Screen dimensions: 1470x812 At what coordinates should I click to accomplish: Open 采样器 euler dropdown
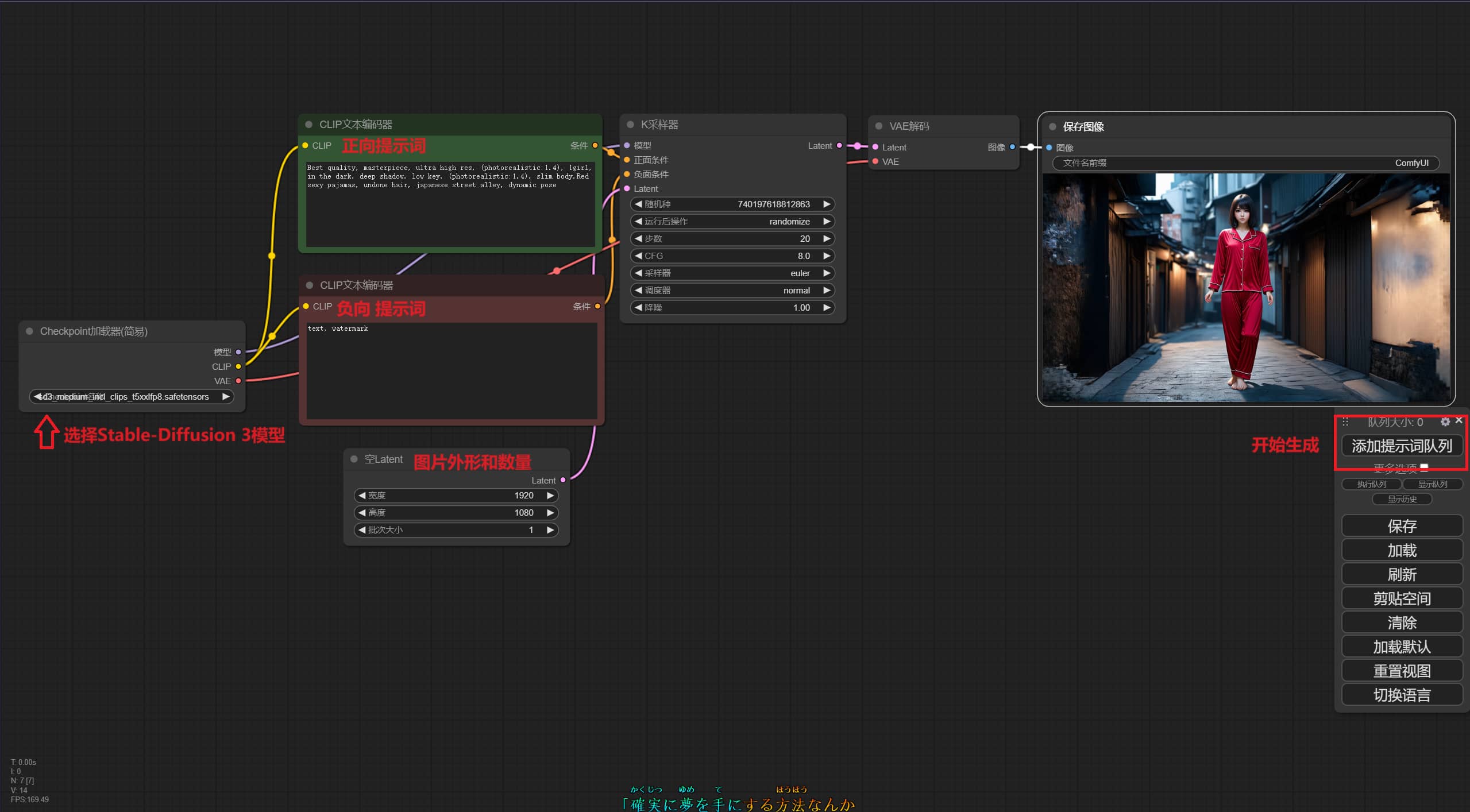732,273
